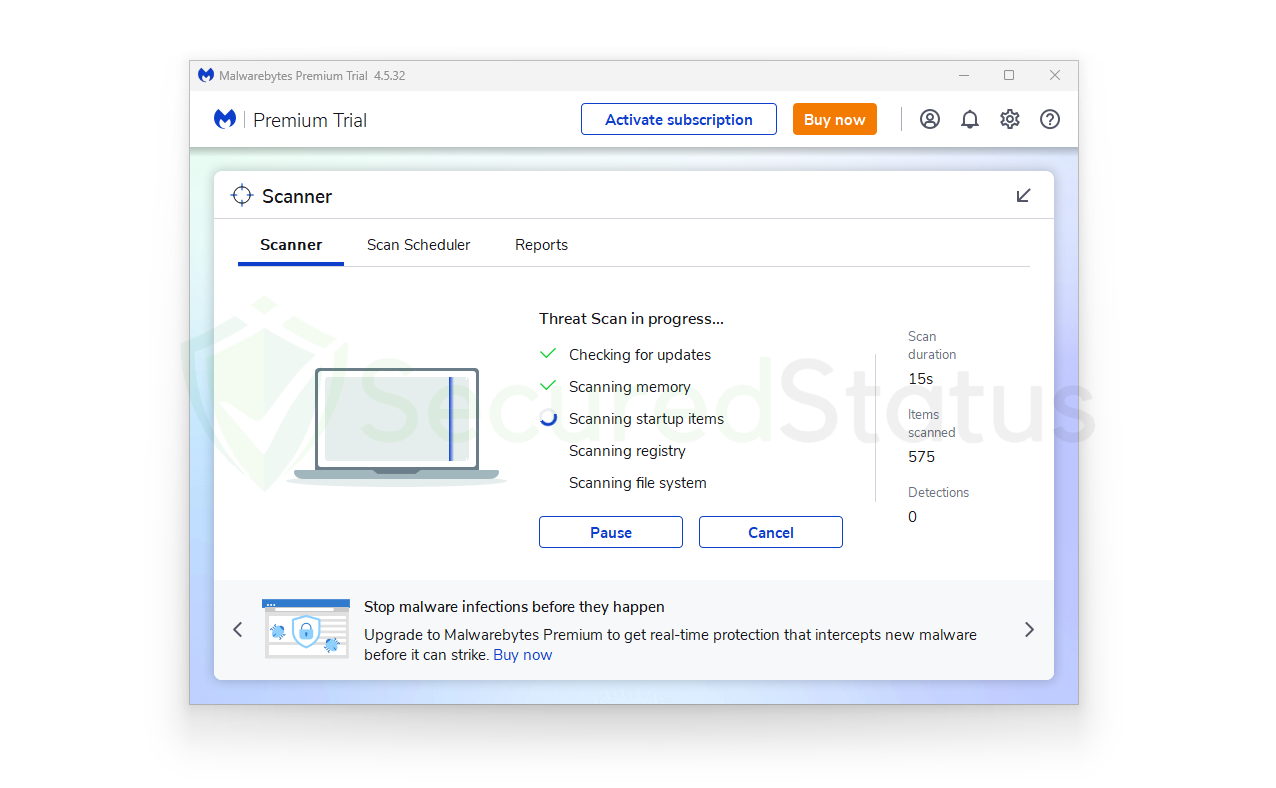Click the orange Buy now button
The width and height of the screenshot is (1276, 788).
(835, 119)
